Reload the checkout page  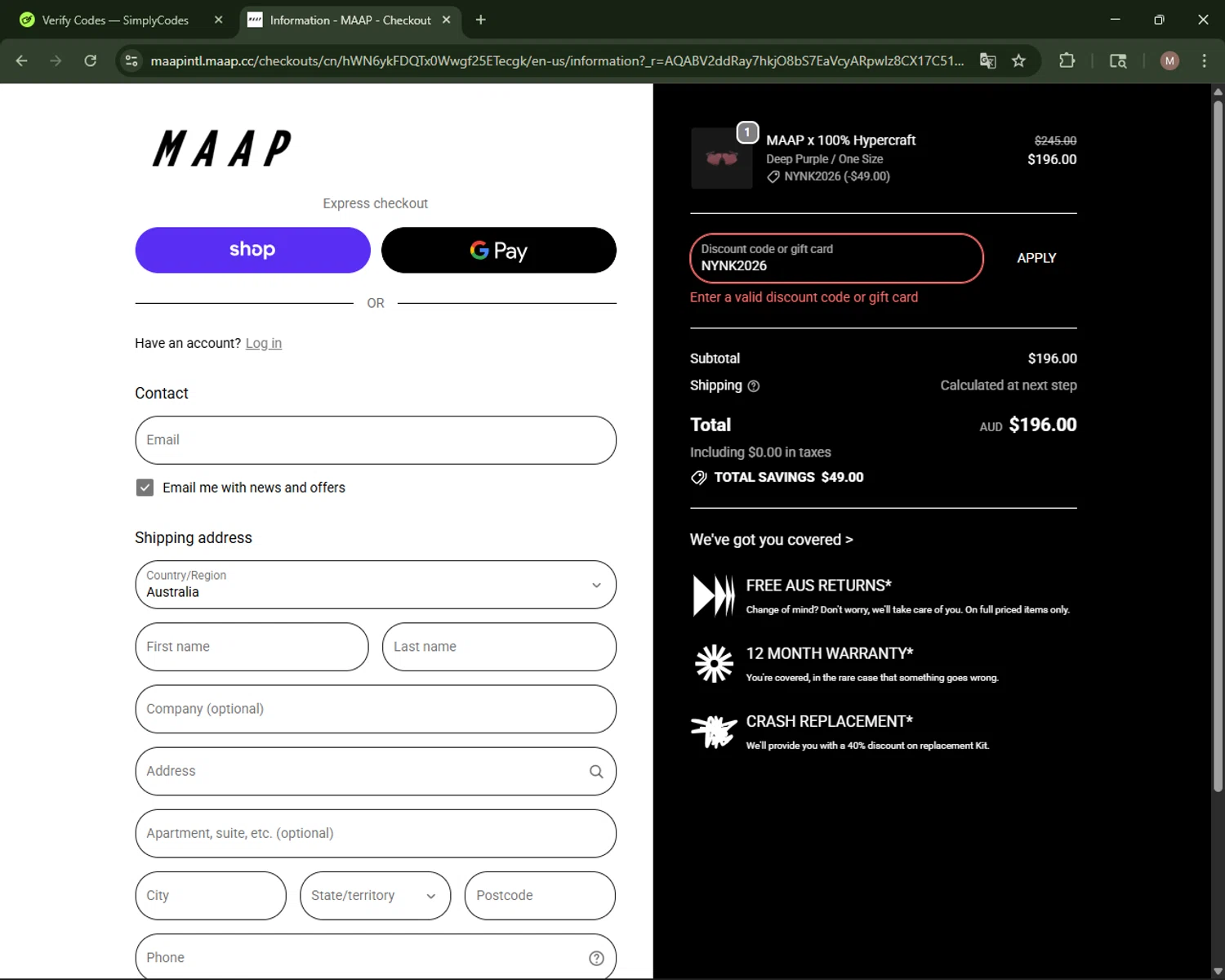[x=91, y=60]
